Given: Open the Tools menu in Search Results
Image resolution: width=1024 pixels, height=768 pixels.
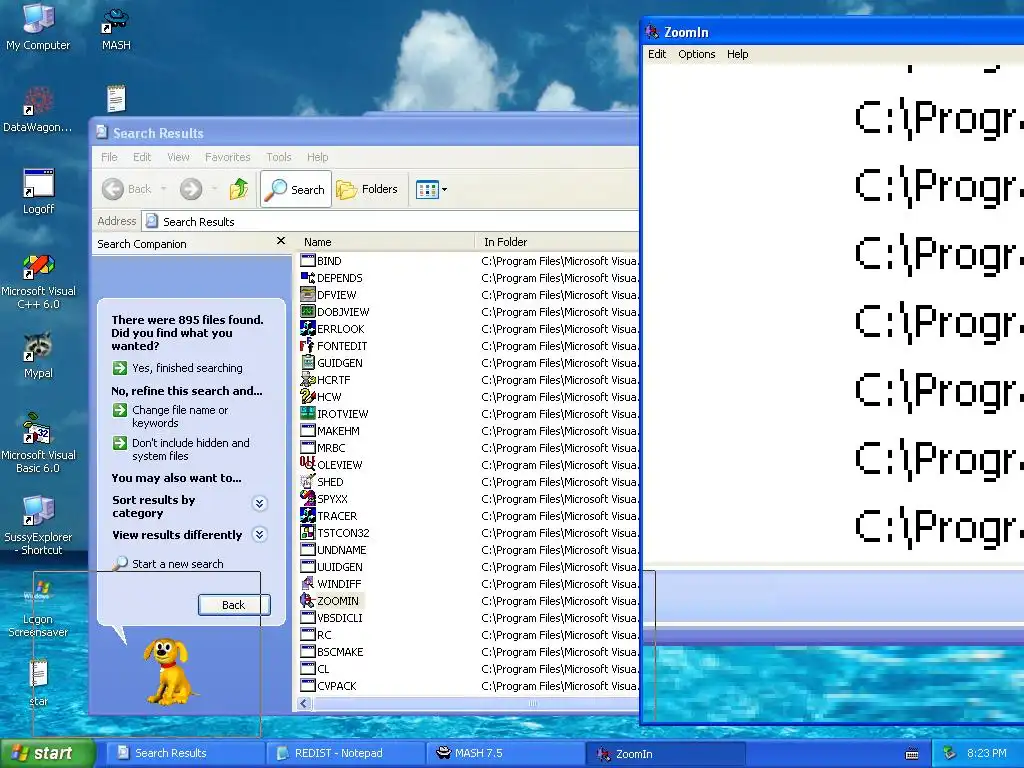Looking at the screenshot, I should [279, 157].
